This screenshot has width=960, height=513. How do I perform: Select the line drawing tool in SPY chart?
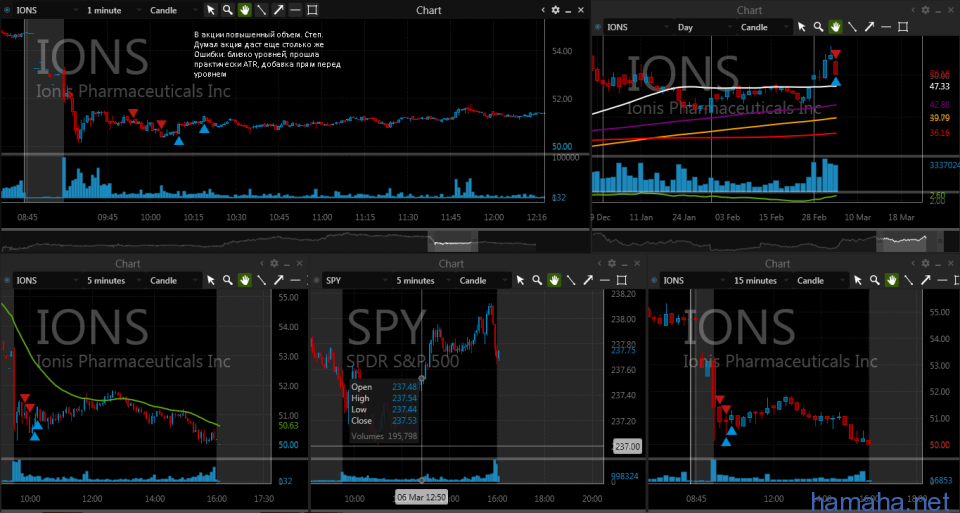point(571,280)
